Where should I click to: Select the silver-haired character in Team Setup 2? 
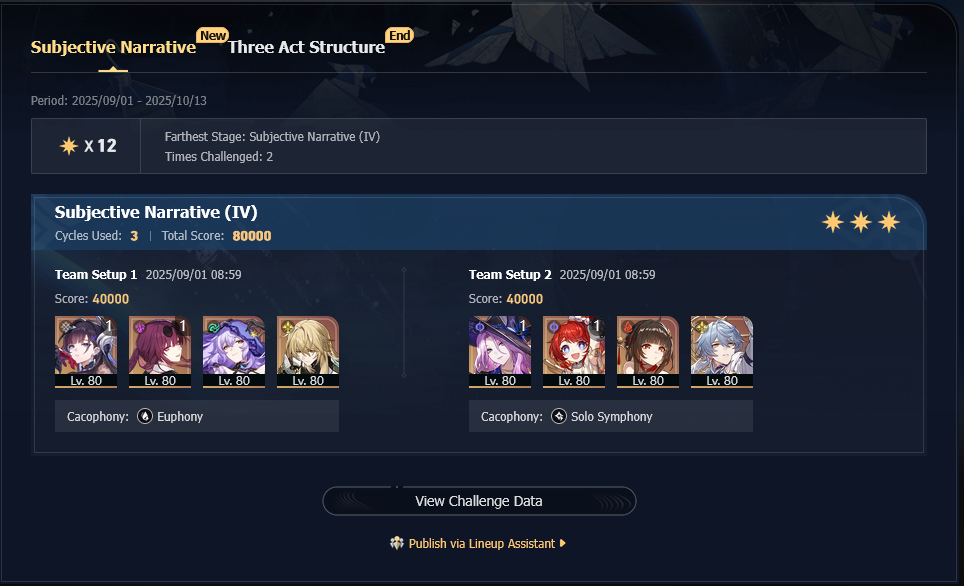pyautogui.click(x=722, y=352)
